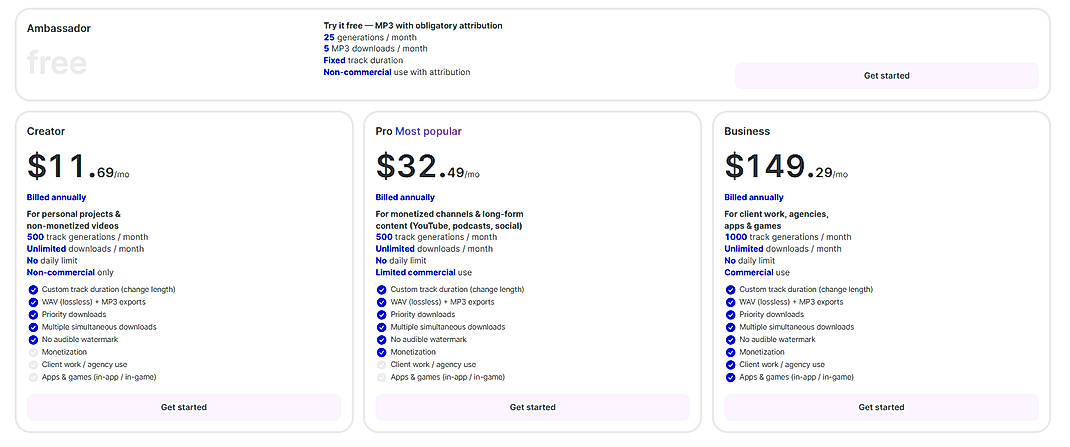The height and width of the screenshot is (447, 1070).
Task: Click the $11.69/mo Creator price
Action: (78, 166)
